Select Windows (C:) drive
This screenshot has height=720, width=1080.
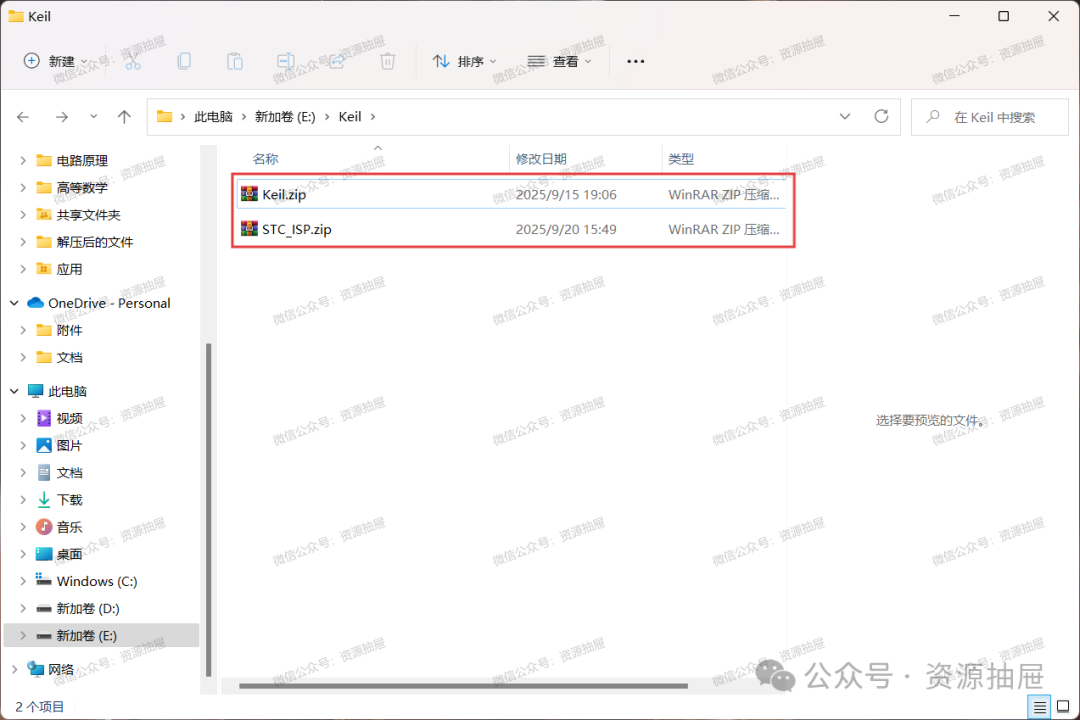(x=96, y=582)
